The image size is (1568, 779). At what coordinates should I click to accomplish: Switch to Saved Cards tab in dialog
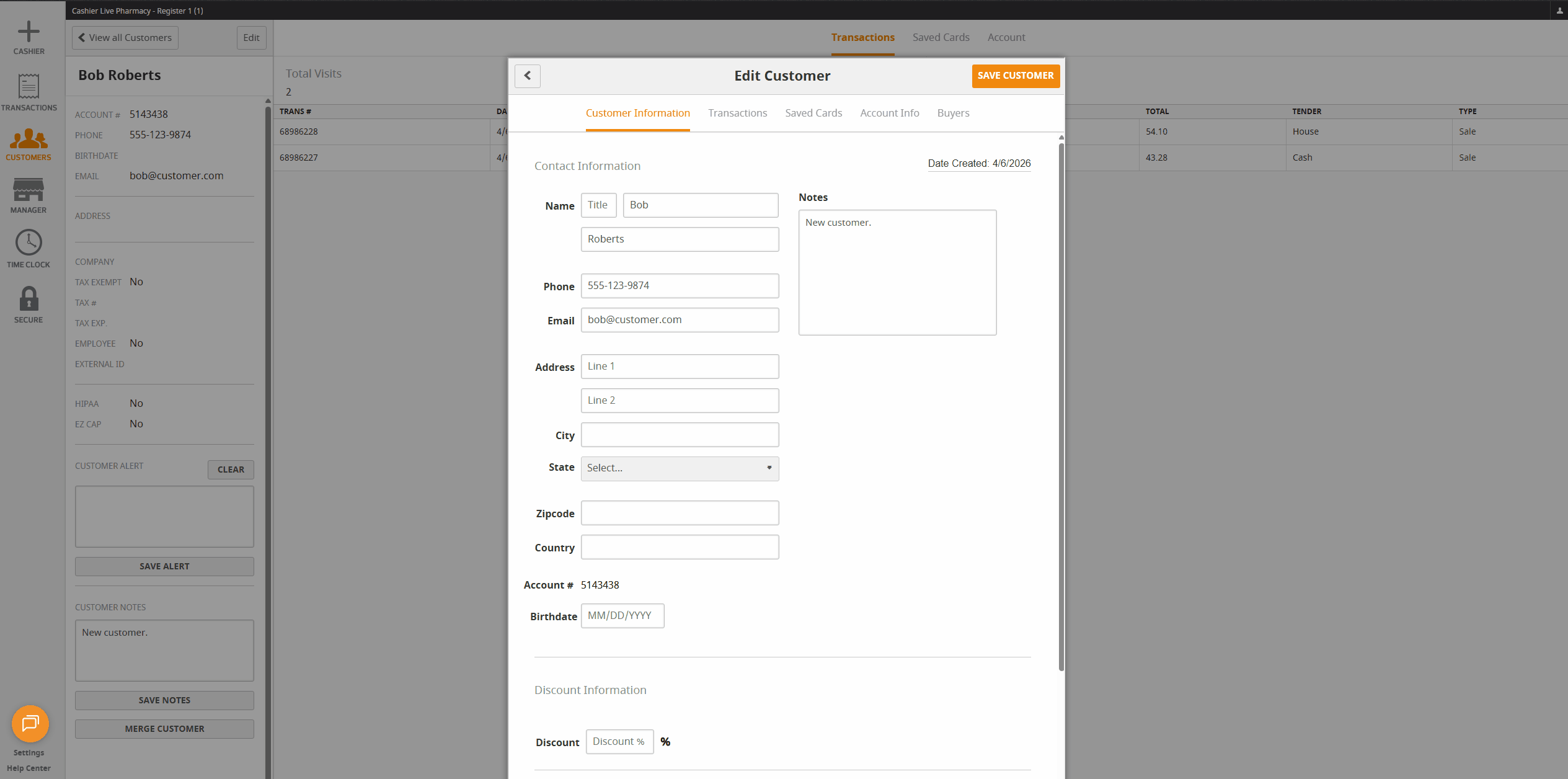click(813, 113)
